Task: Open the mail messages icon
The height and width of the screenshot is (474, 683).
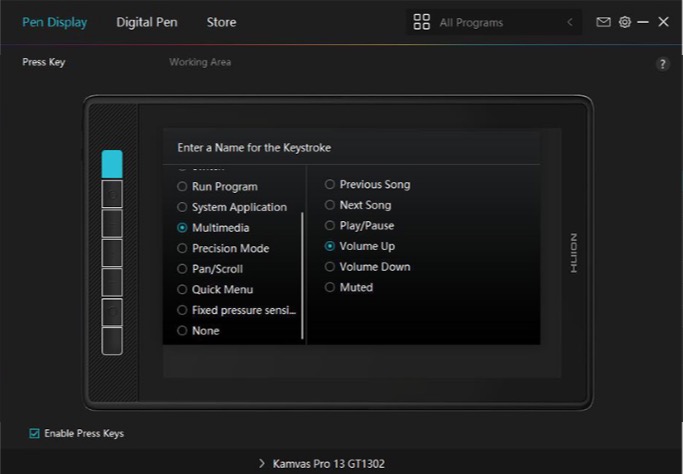Action: coord(603,22)
